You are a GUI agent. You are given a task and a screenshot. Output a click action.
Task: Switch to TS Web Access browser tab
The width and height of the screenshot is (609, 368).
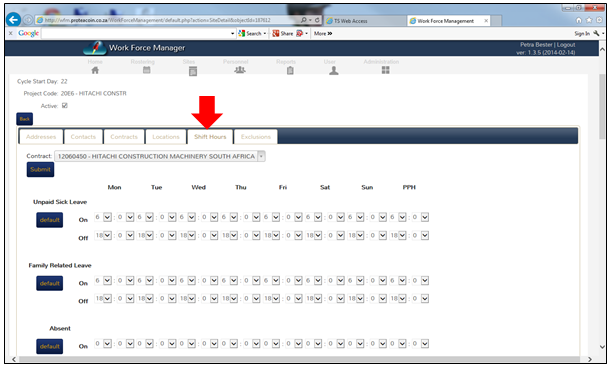(x=364, y=21)
